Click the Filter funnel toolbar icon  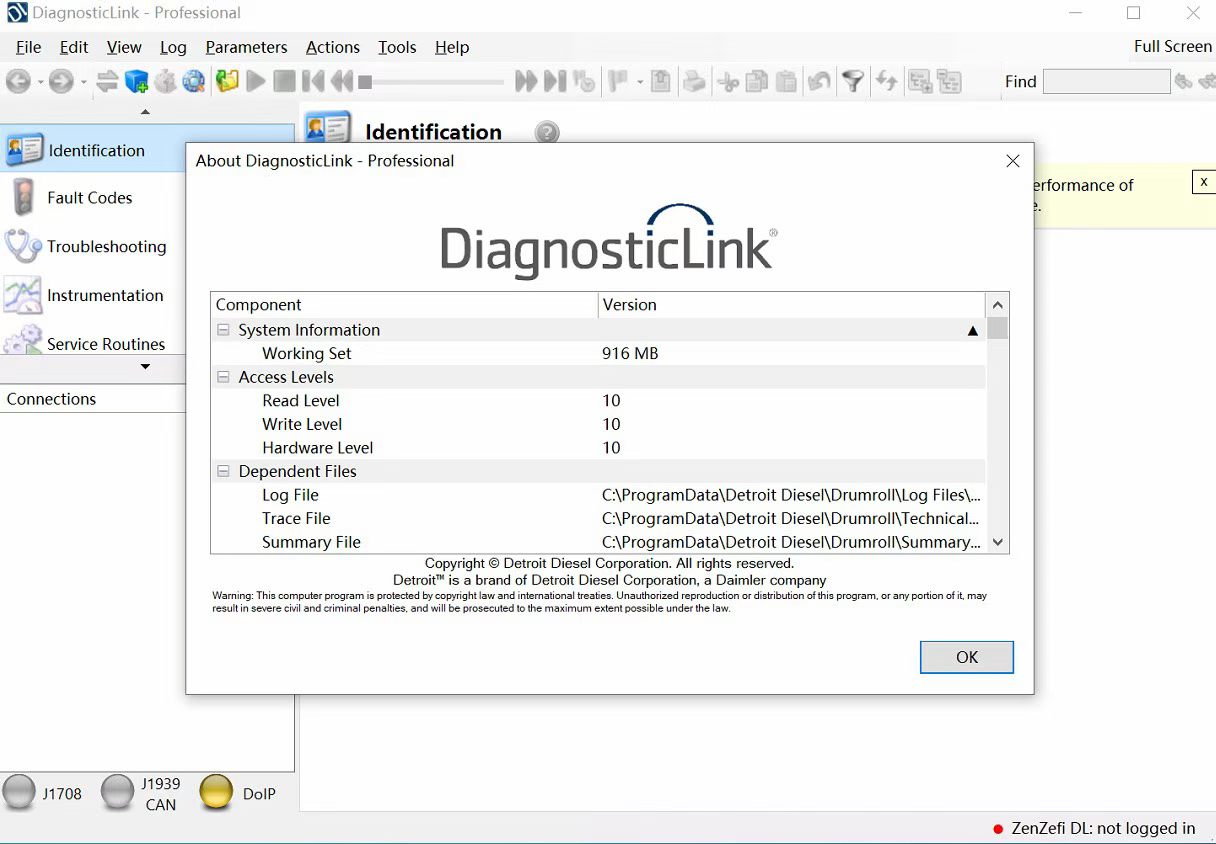click(x=852, y=82)
